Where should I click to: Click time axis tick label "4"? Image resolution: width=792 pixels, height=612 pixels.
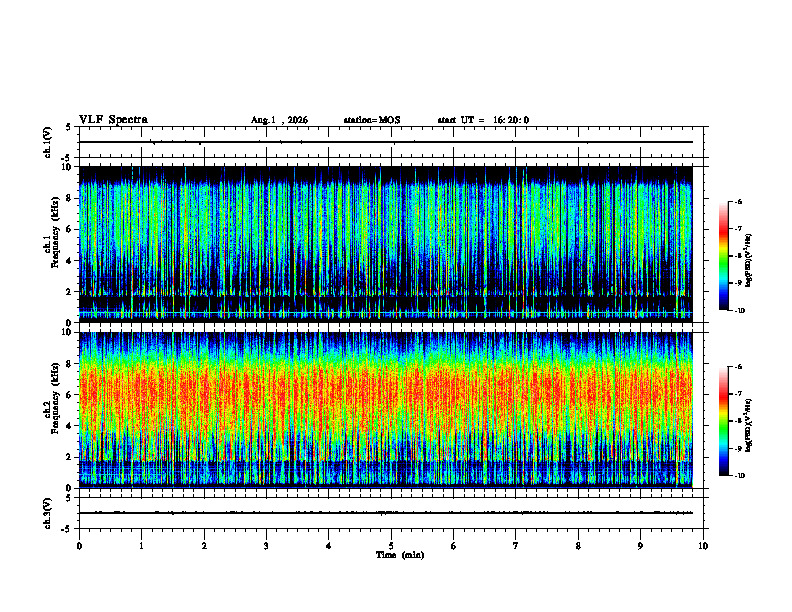[329, 546]
